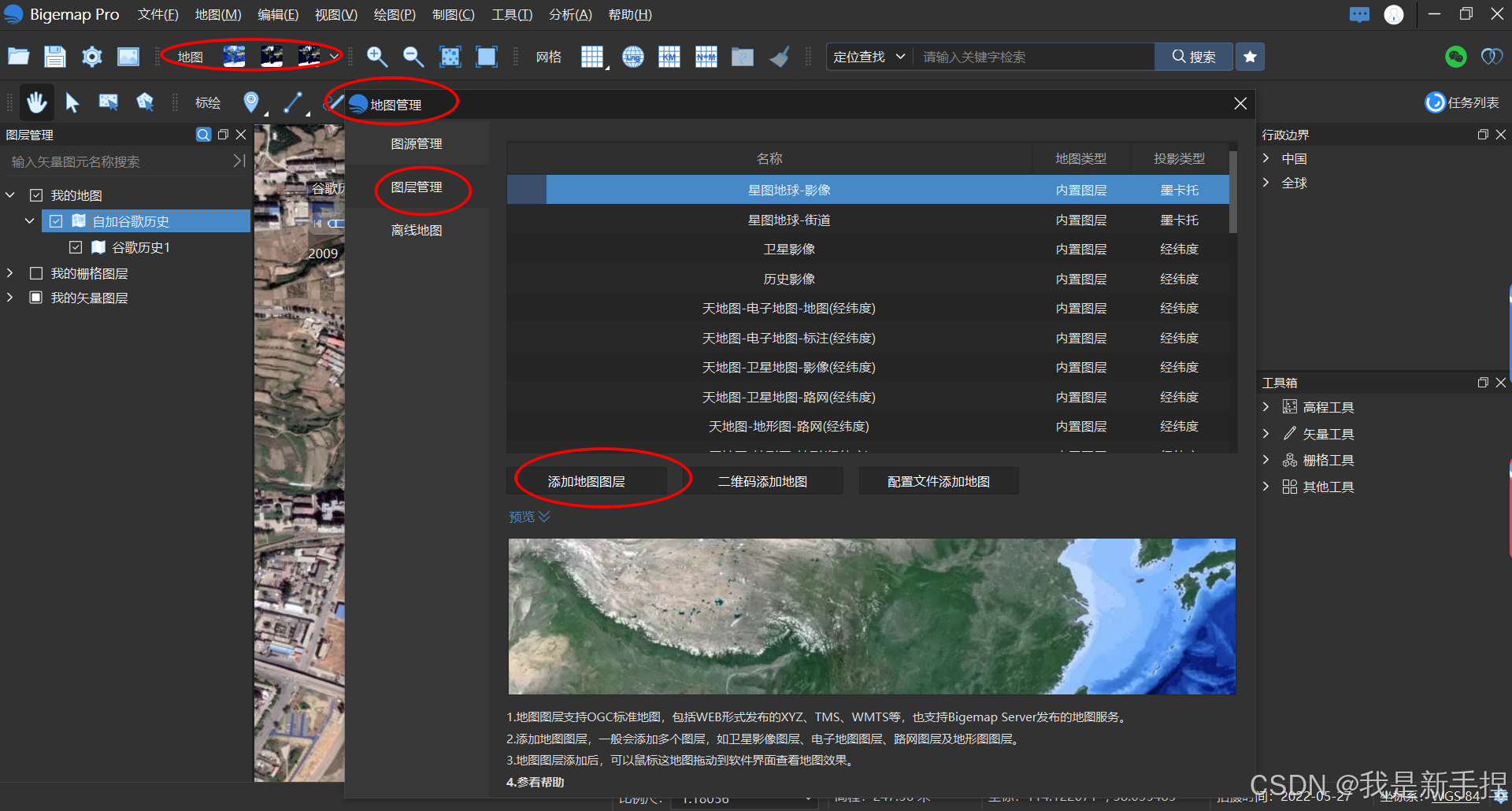The height and width of the screenshot is (811, 1512).
Task: Toggle the 自加谷歌历史 layer checkbox
Action: (x=56, y=221)
